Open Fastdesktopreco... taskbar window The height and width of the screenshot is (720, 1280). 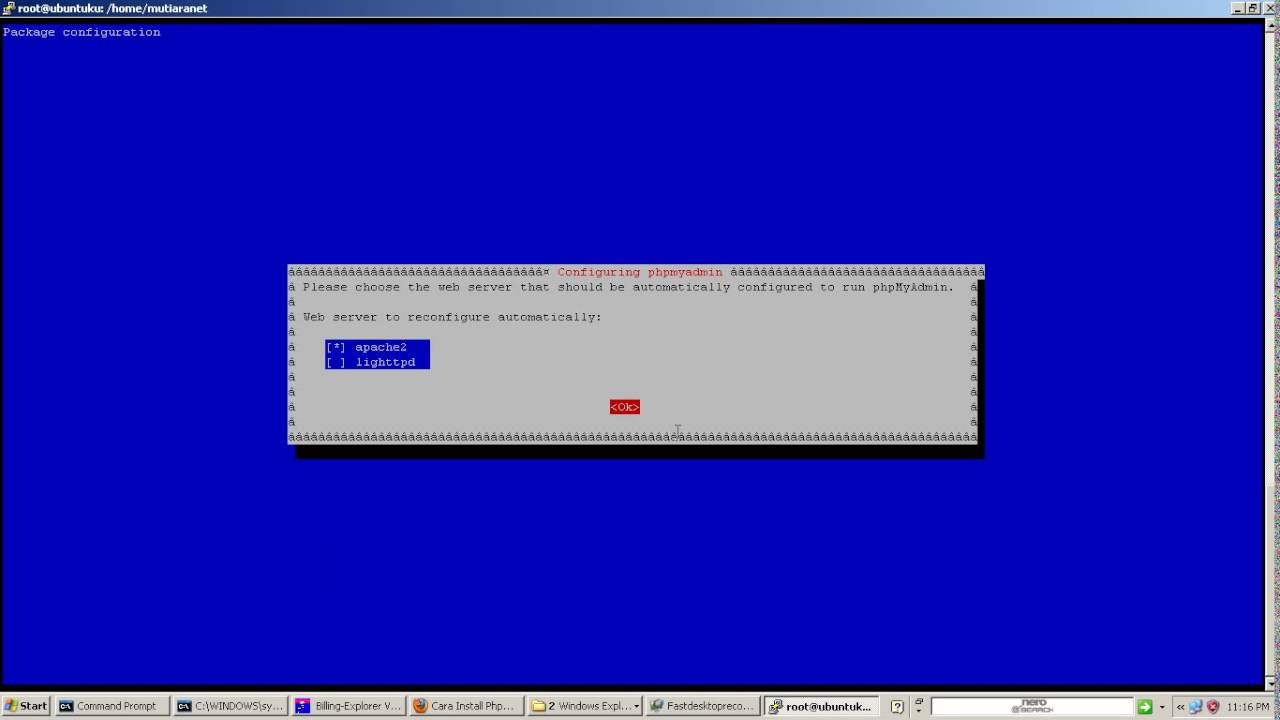click(x=702, y=706)
